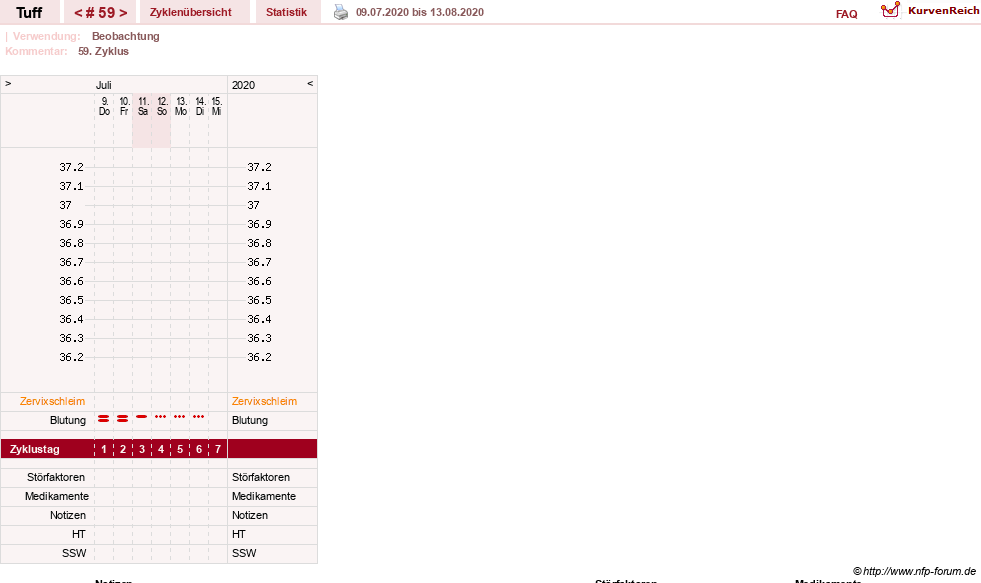Click left Notizen row label
Screen dimensions: 981x583
point(68,515)
